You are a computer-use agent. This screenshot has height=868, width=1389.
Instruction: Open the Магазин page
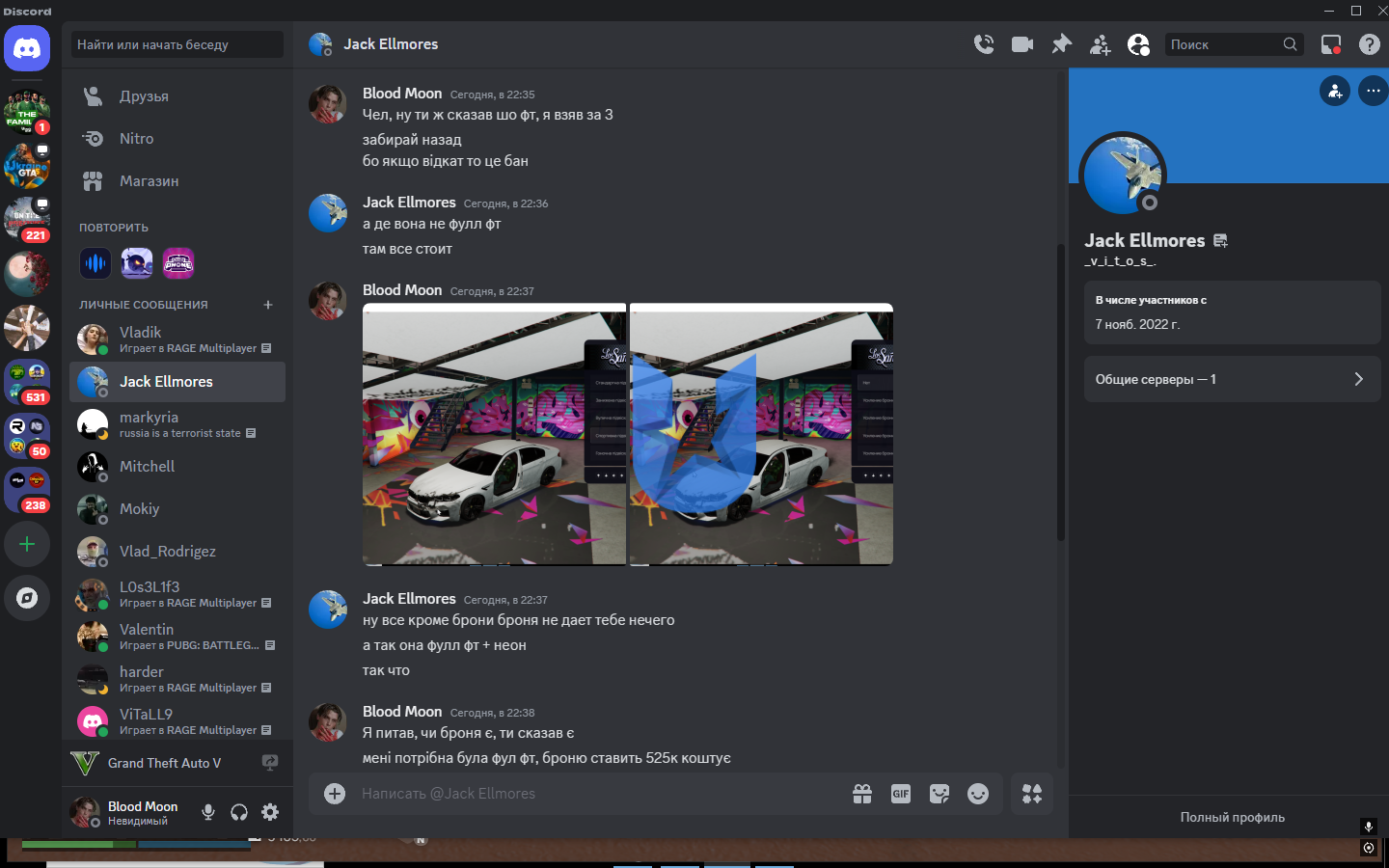coord(177,181)
